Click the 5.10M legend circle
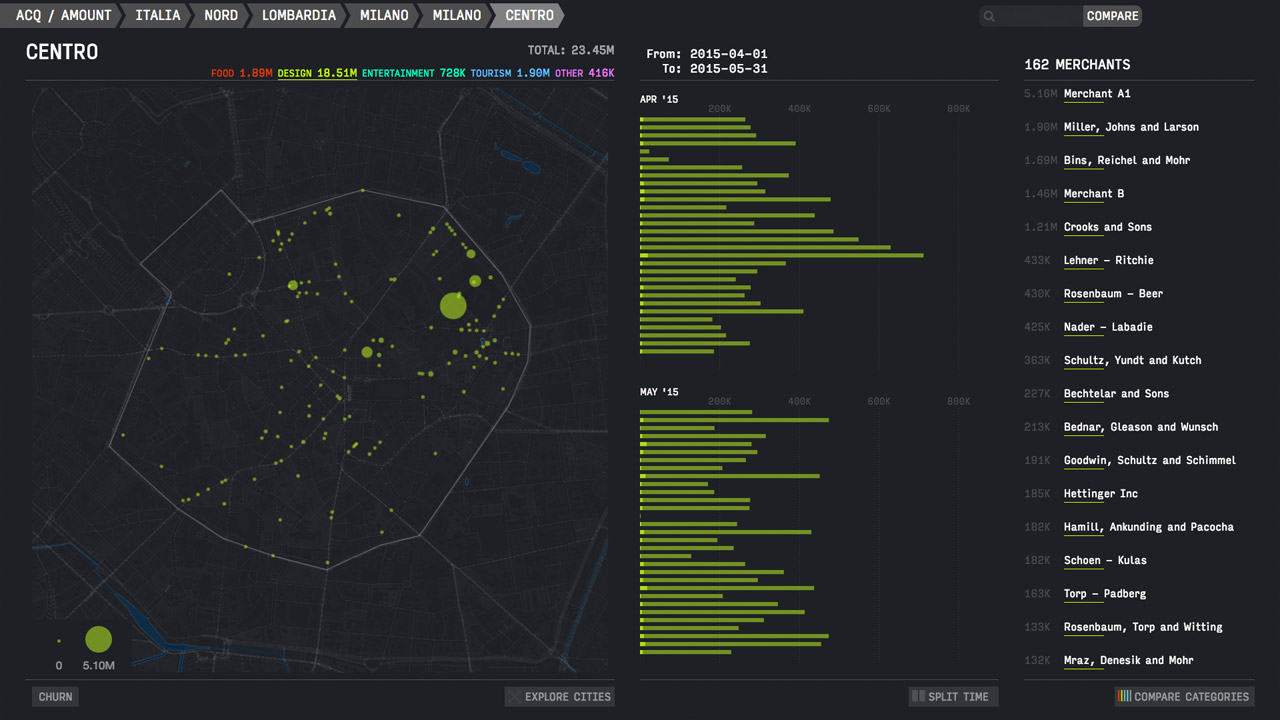 (98, 639)
